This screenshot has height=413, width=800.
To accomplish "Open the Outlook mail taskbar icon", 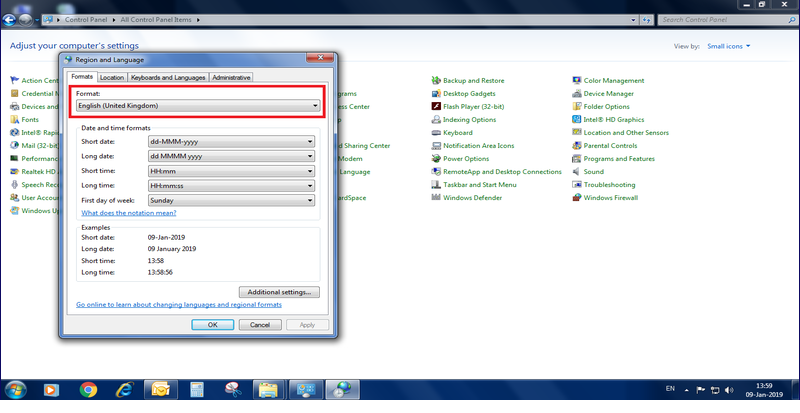I will coord(161,390).
